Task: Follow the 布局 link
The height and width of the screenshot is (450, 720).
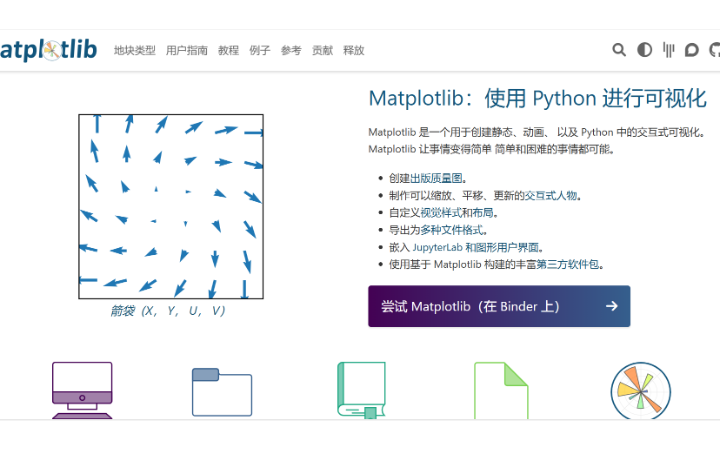Action: tap(482, 213)
